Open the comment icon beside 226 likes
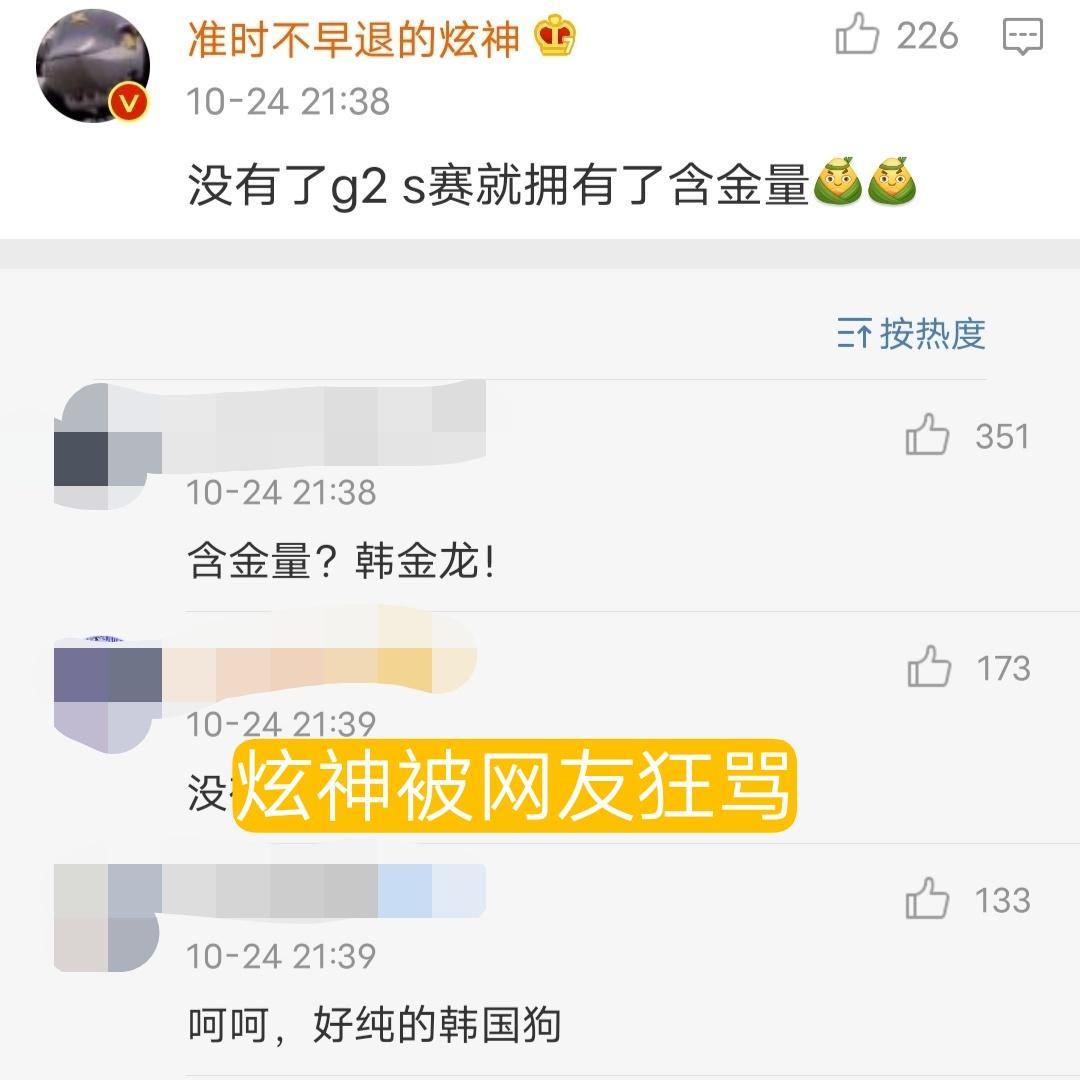 pyautogui.click(x=1023, y=37)
